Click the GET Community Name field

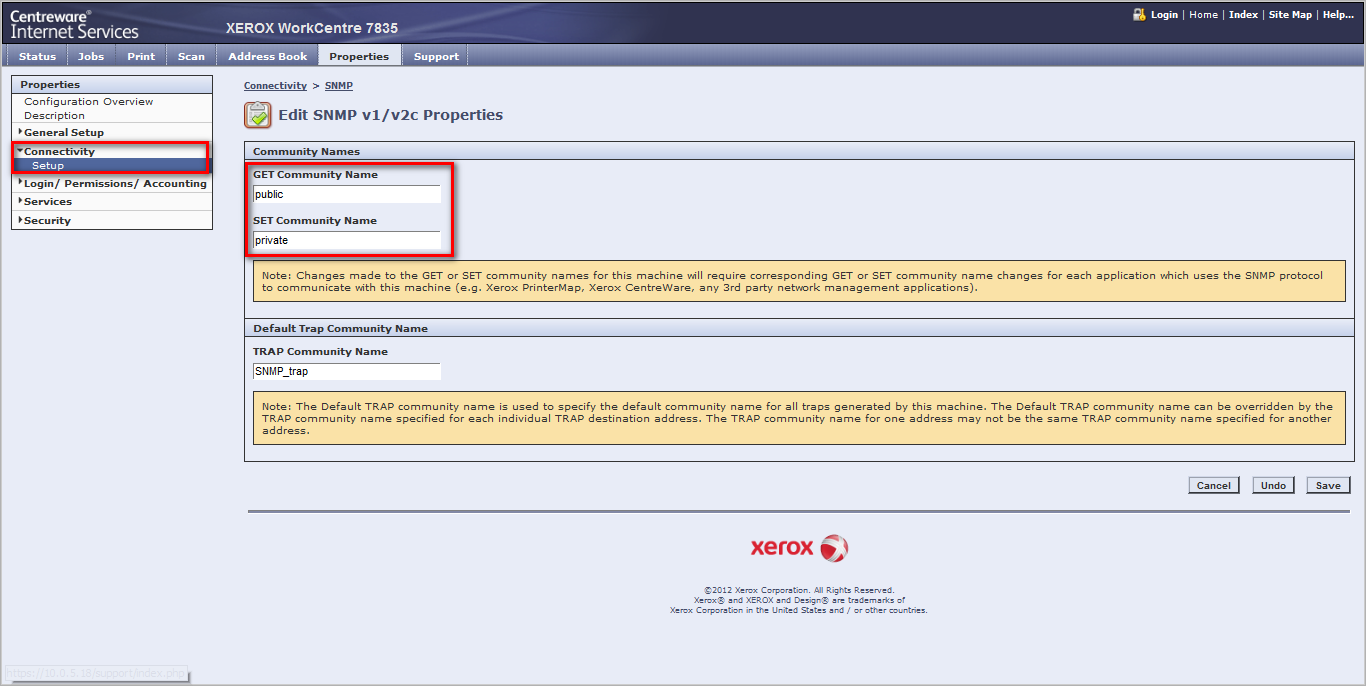click(x=346, y=194)
